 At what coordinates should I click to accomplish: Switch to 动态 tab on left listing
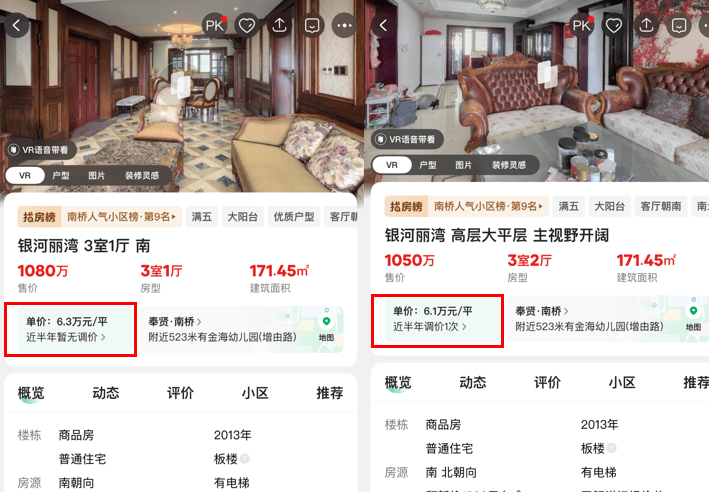106,393
